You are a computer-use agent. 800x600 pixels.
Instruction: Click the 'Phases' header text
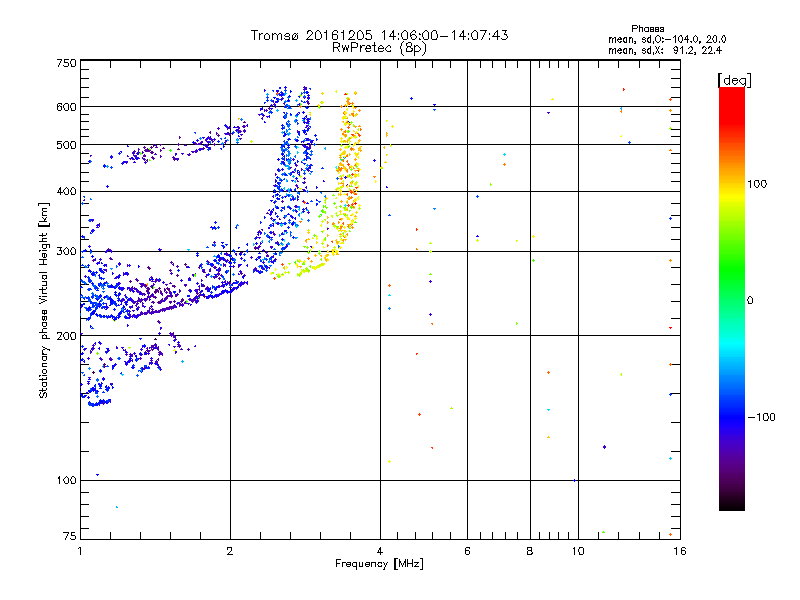click(x=647, y=29)
